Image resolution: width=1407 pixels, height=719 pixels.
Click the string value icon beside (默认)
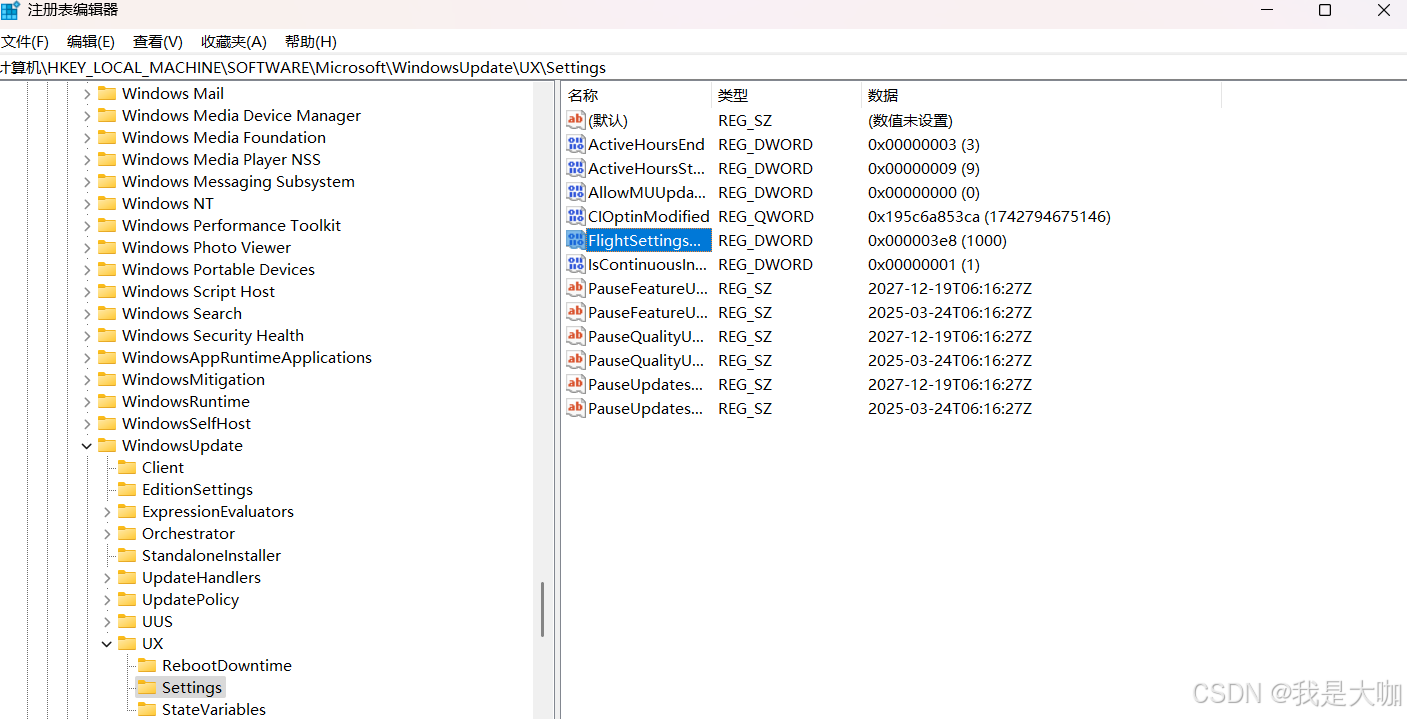point(575,120)
